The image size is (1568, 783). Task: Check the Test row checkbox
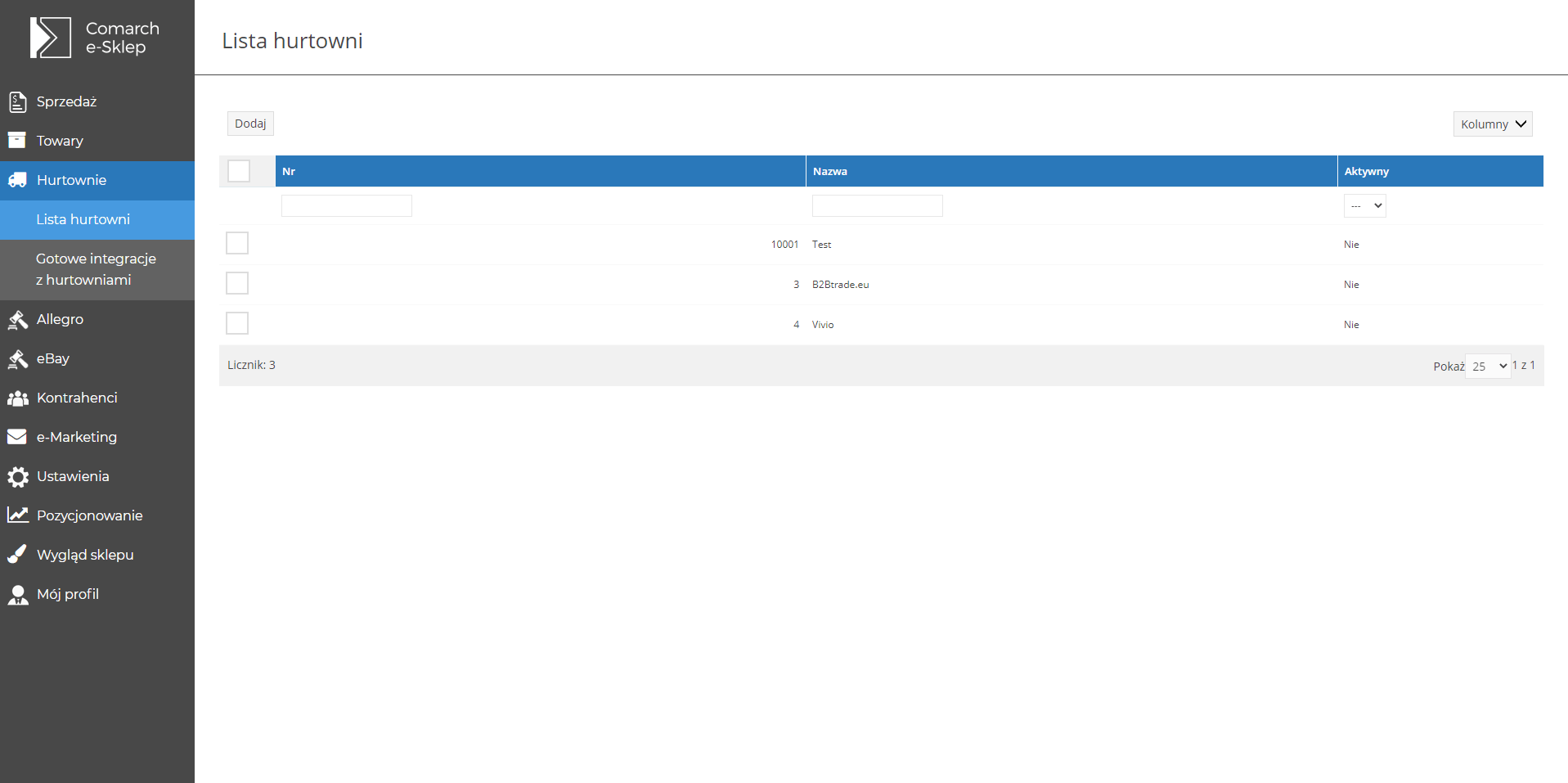pos(237,243)
